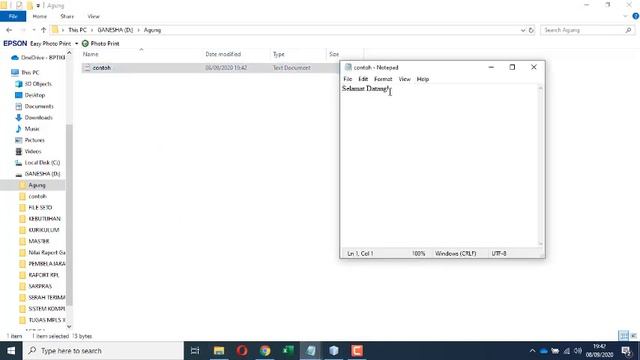
Task: Launch Opera browser from taskbar
Action: (242, 351)
